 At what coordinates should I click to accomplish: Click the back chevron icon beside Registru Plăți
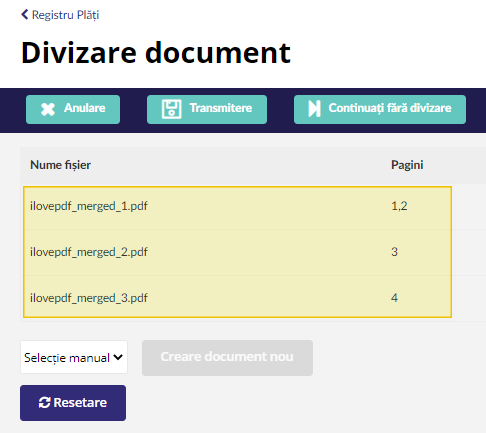coord(24,15)
